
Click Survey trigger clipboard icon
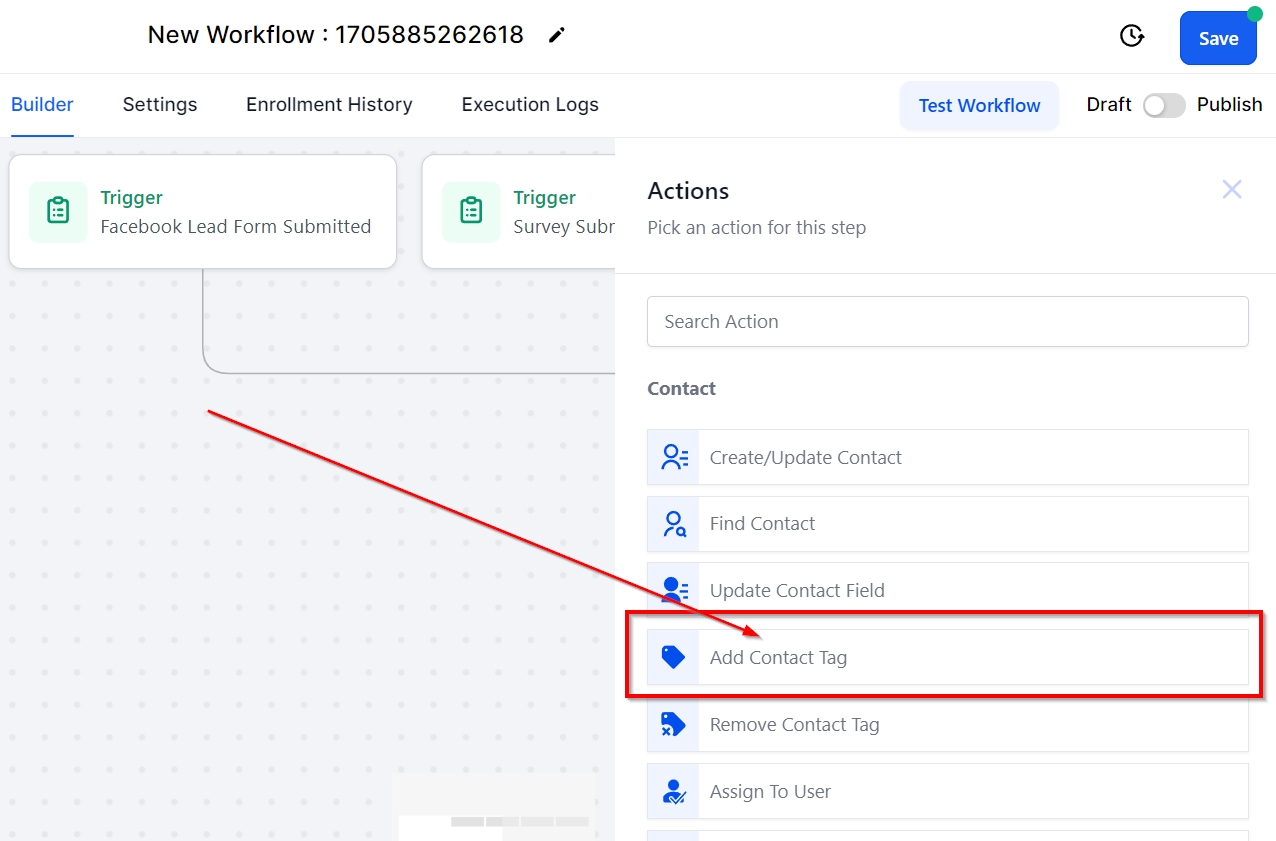[471, 212]
